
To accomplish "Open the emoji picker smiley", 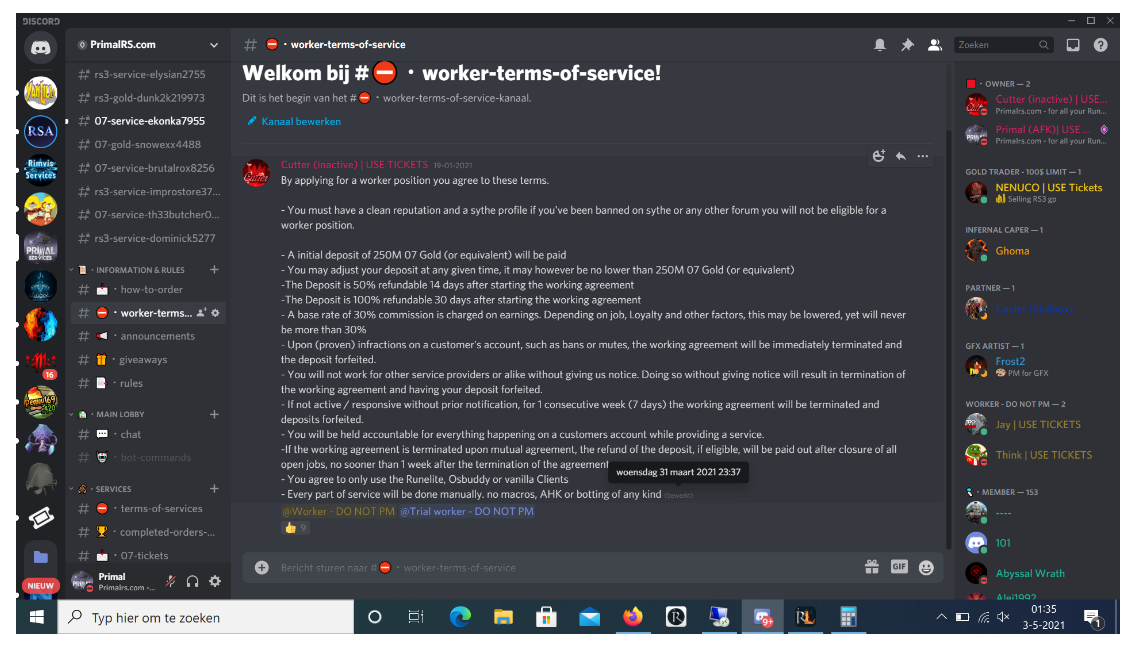I will (x=926, y=567).
